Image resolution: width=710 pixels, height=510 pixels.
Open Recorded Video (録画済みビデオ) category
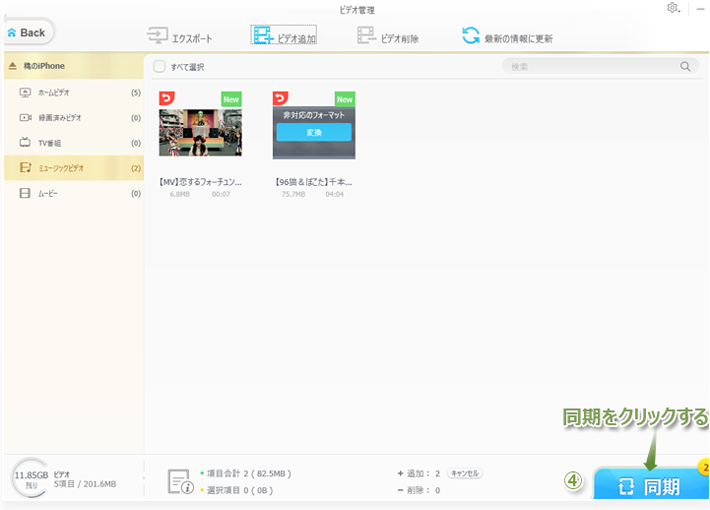click(x=60, y=118)
